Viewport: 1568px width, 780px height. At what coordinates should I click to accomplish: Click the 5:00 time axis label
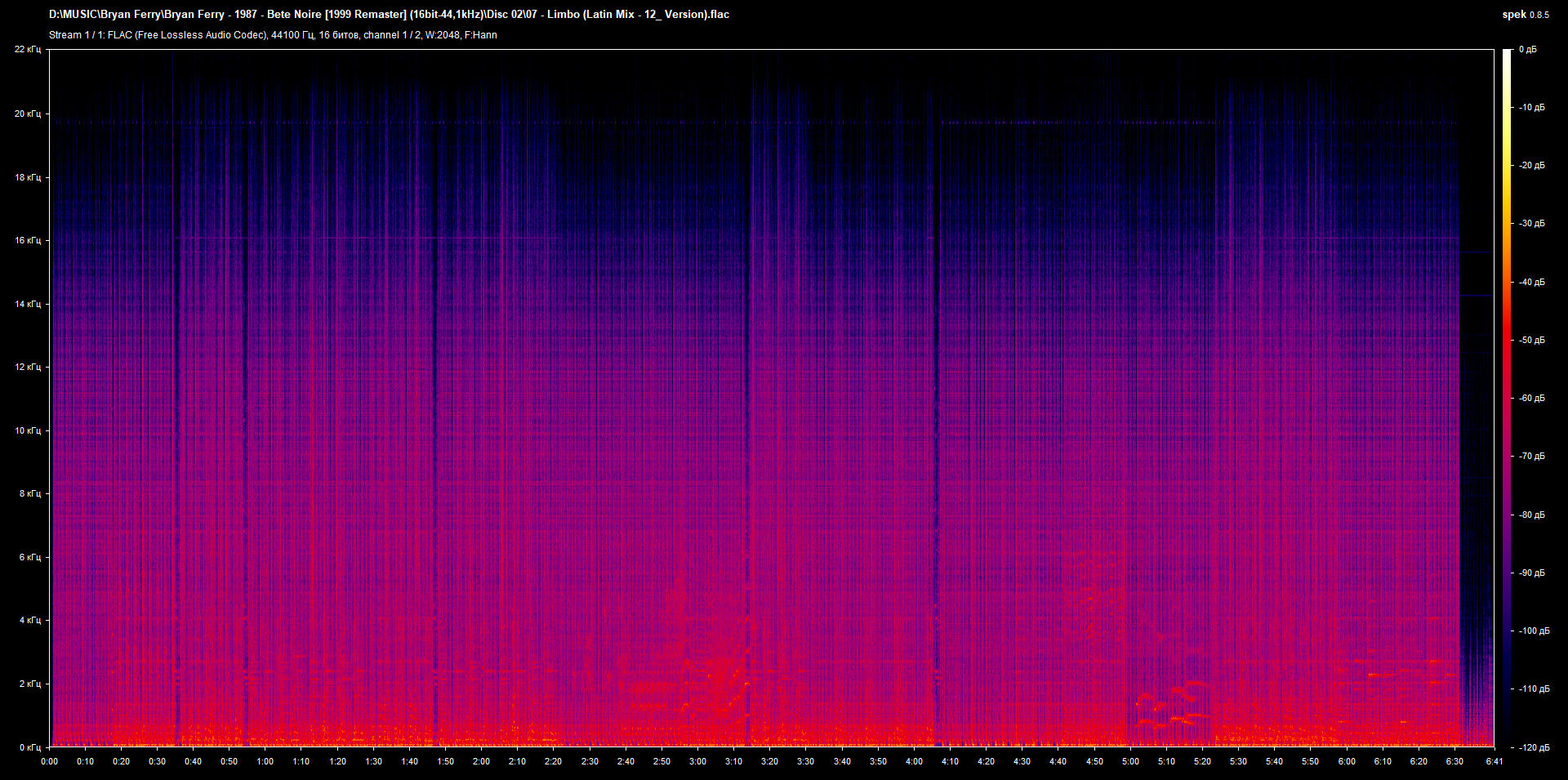(1130, 762)
